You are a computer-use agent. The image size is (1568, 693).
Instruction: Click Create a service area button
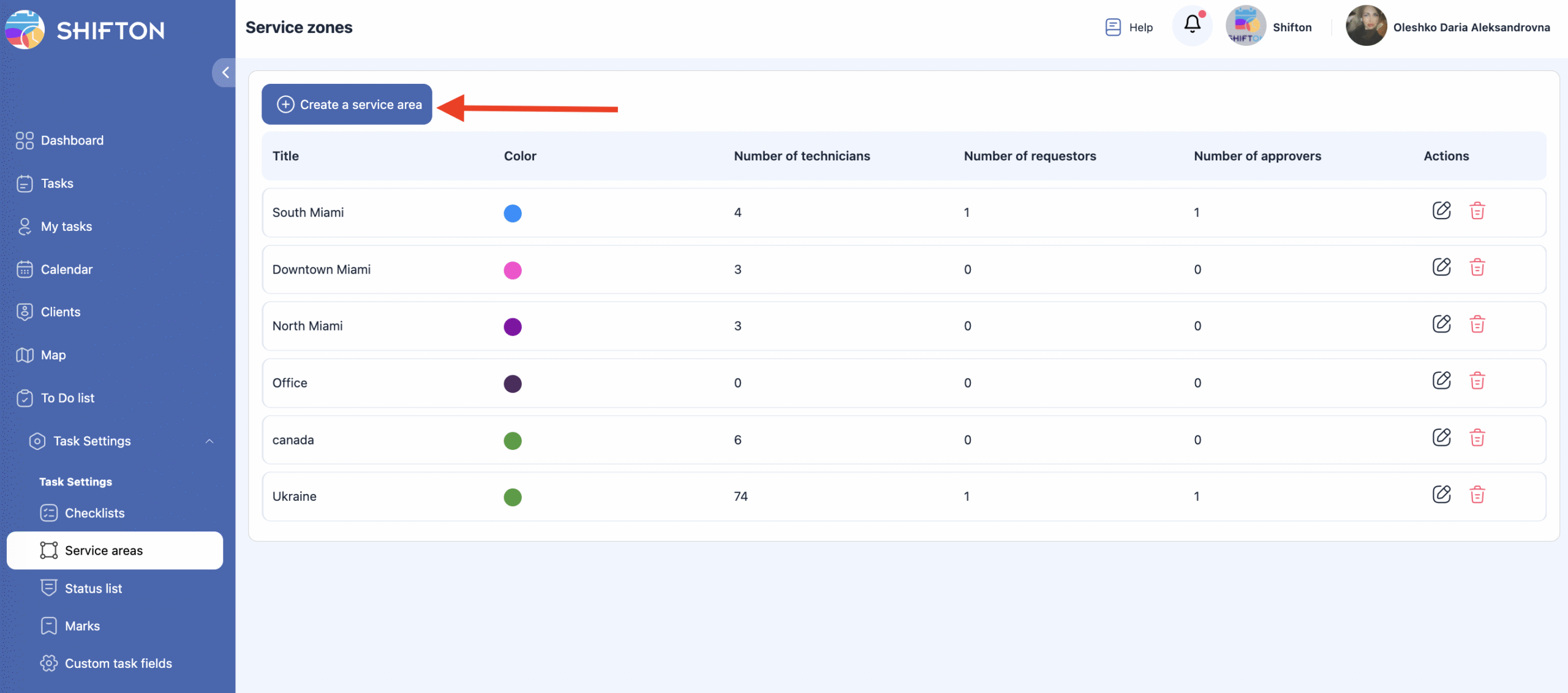click(x=347, y=105)
